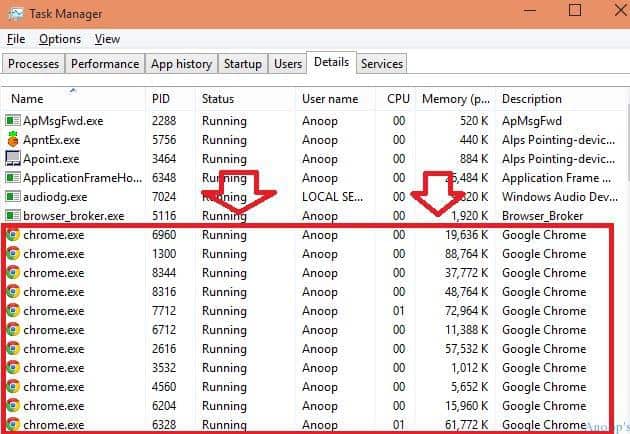Switch to the Users tab
Image resolution: width=630 pixels, height=434 pixels.
click(x=288, y=64)
